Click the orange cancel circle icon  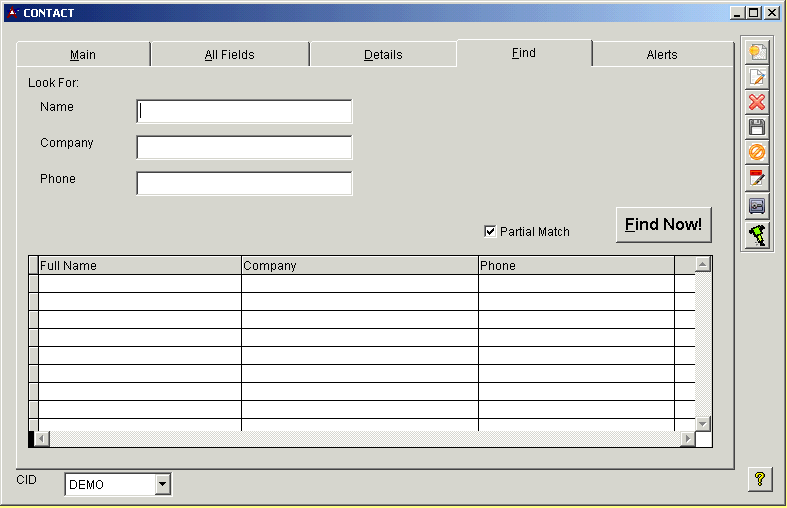[x=757, y=152]
